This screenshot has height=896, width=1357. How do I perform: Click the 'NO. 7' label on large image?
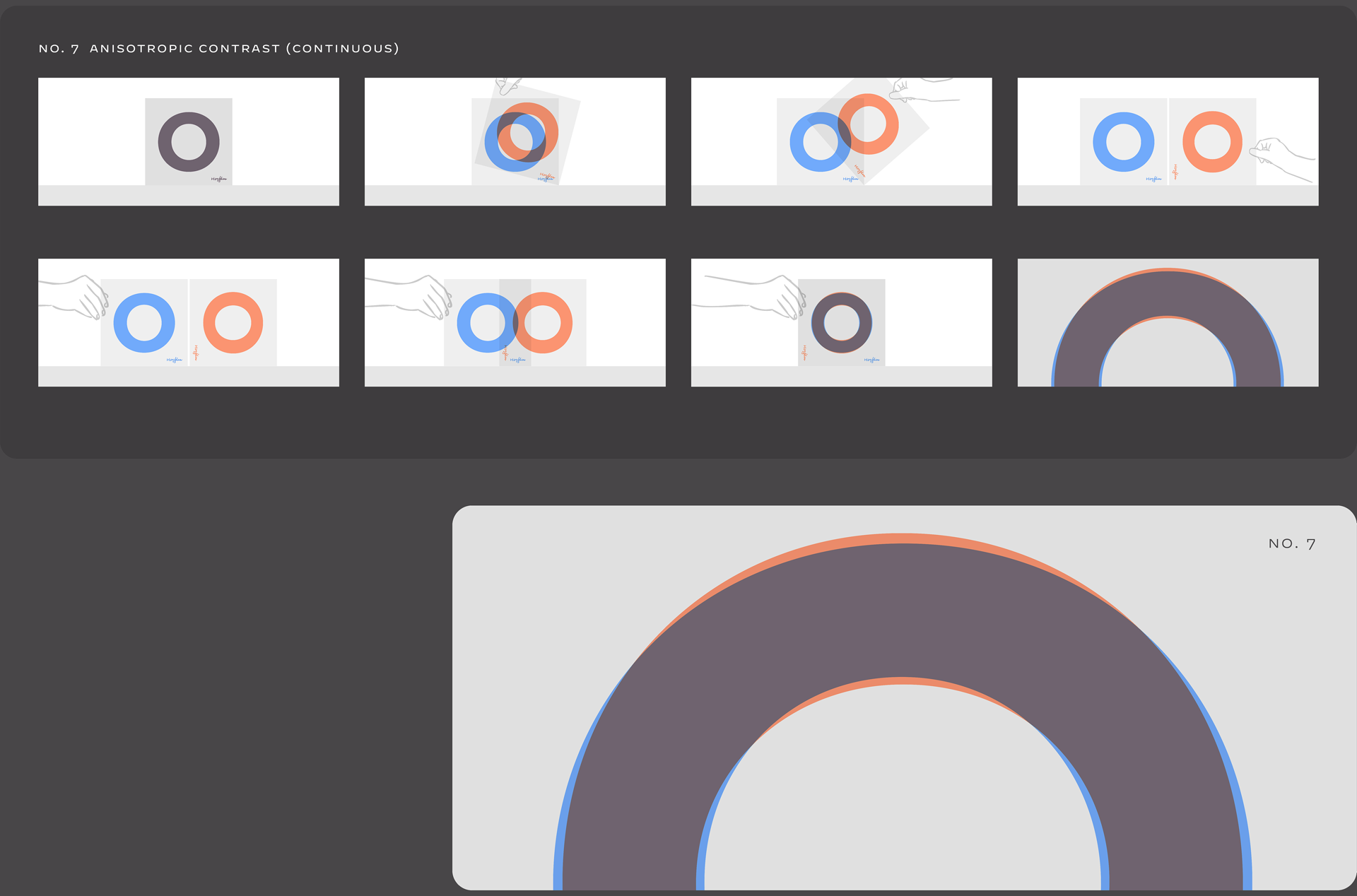(x=1292, y=544)
